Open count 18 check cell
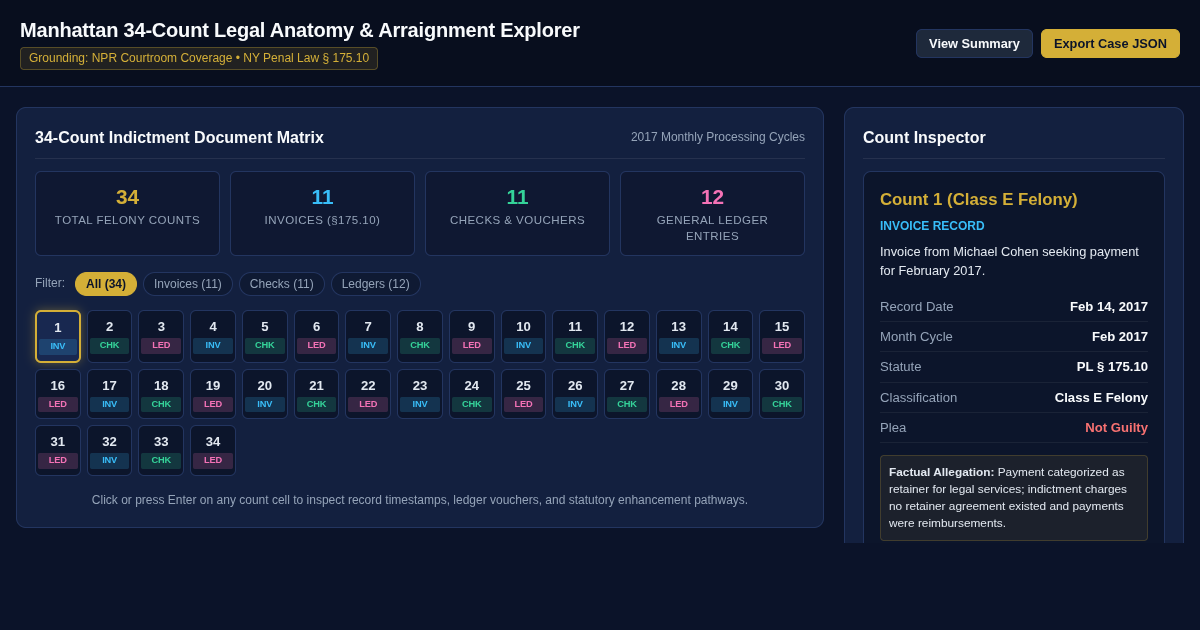The width and height of the screenshot is (1200, 630). (x=161, y=394)
